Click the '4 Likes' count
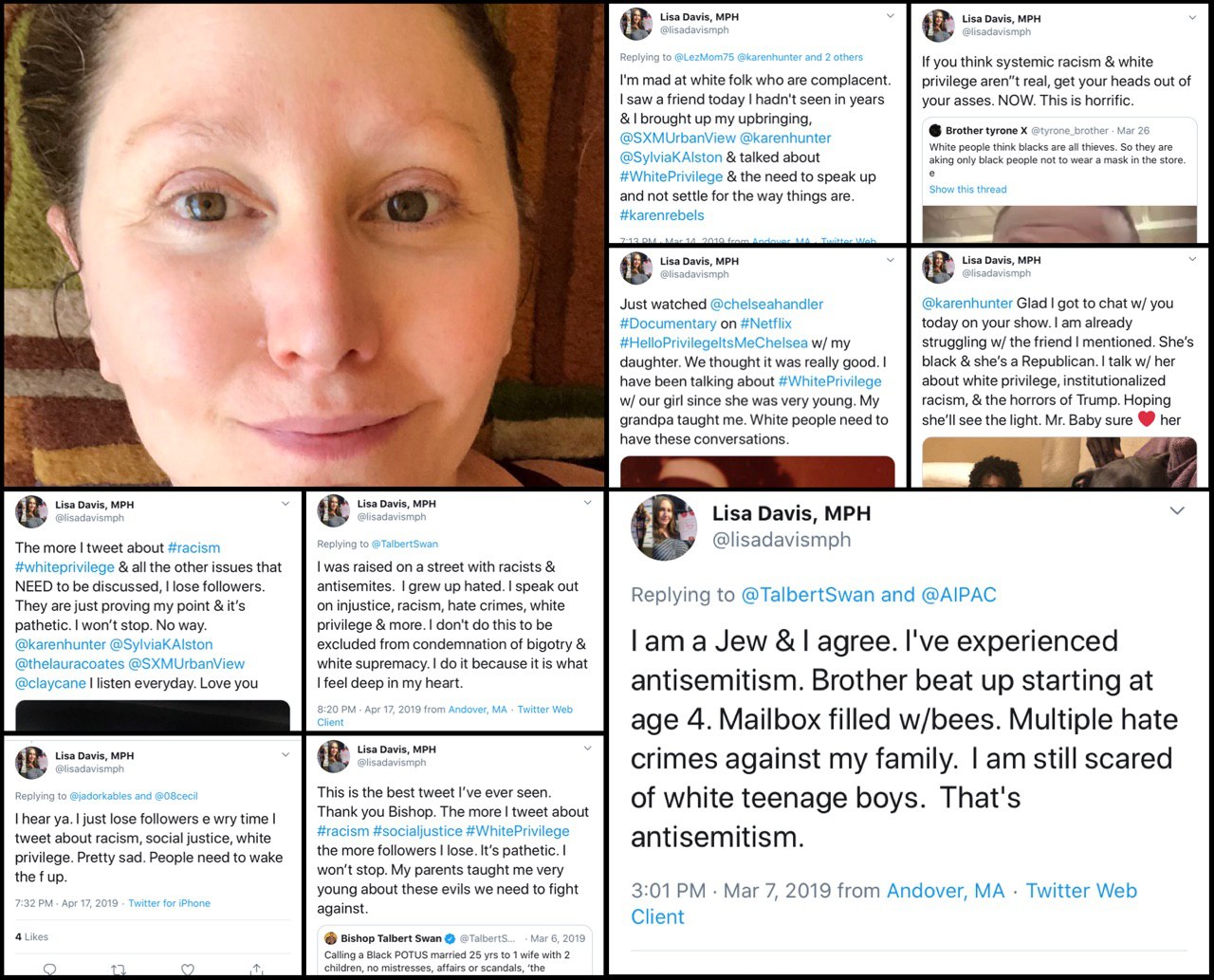The image size is (1214, 980). [31, 936]
